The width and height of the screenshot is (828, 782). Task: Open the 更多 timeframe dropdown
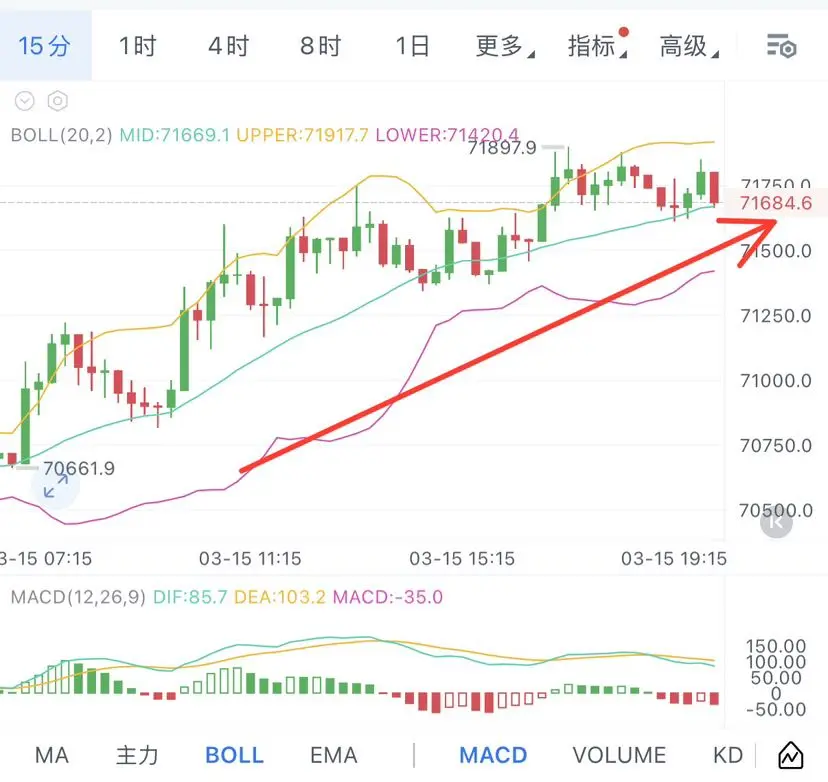pos(505,46)
